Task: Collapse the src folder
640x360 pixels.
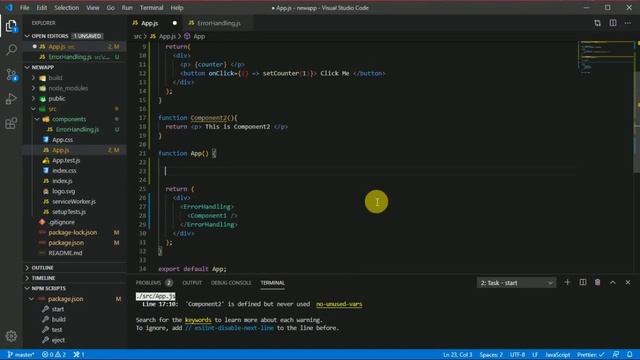Action: pyautogui.click(x=52, y=109)
